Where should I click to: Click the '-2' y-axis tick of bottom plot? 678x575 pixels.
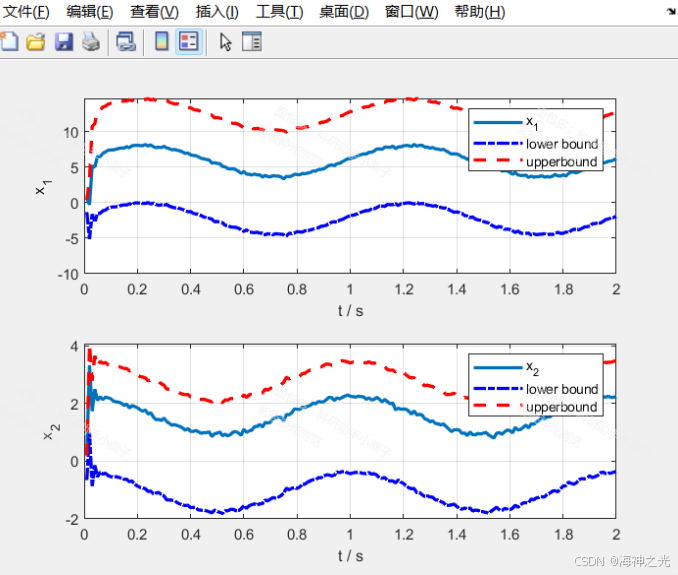pyautogui.click(x=72, y=519)
